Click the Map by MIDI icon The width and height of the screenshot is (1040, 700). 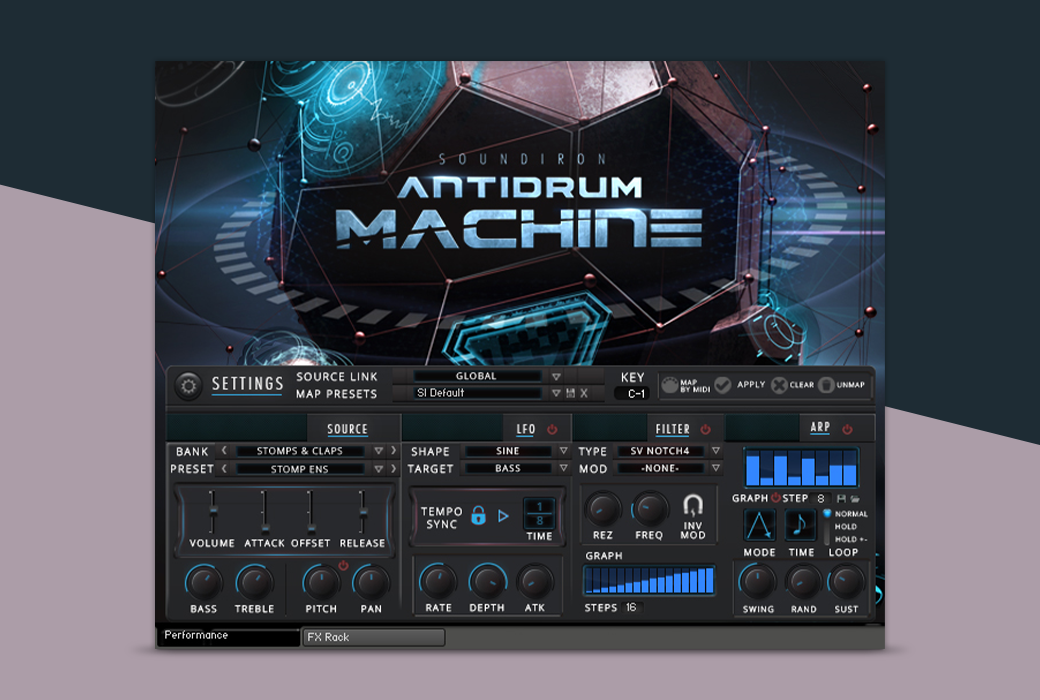point(670,385)
